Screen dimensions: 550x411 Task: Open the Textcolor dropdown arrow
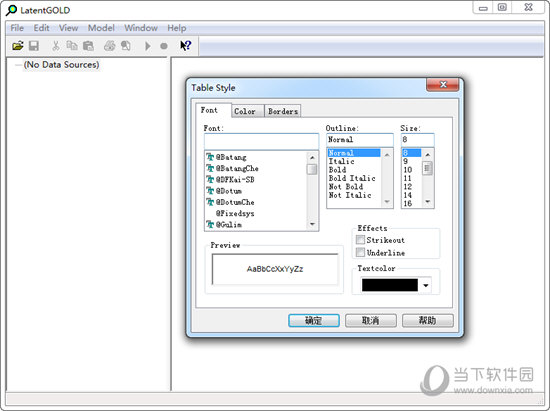[x=425, y=285]
